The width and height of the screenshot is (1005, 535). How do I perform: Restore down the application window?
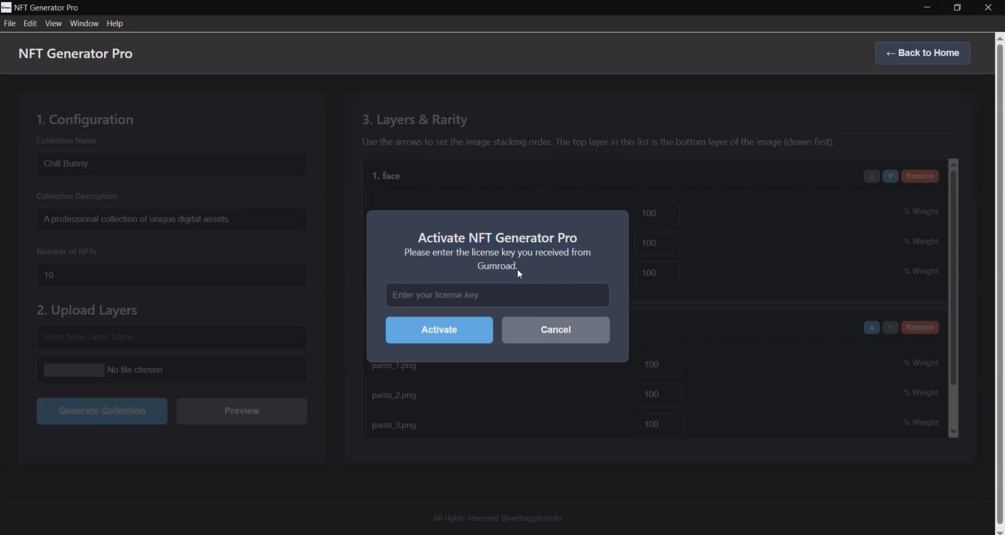957,7
